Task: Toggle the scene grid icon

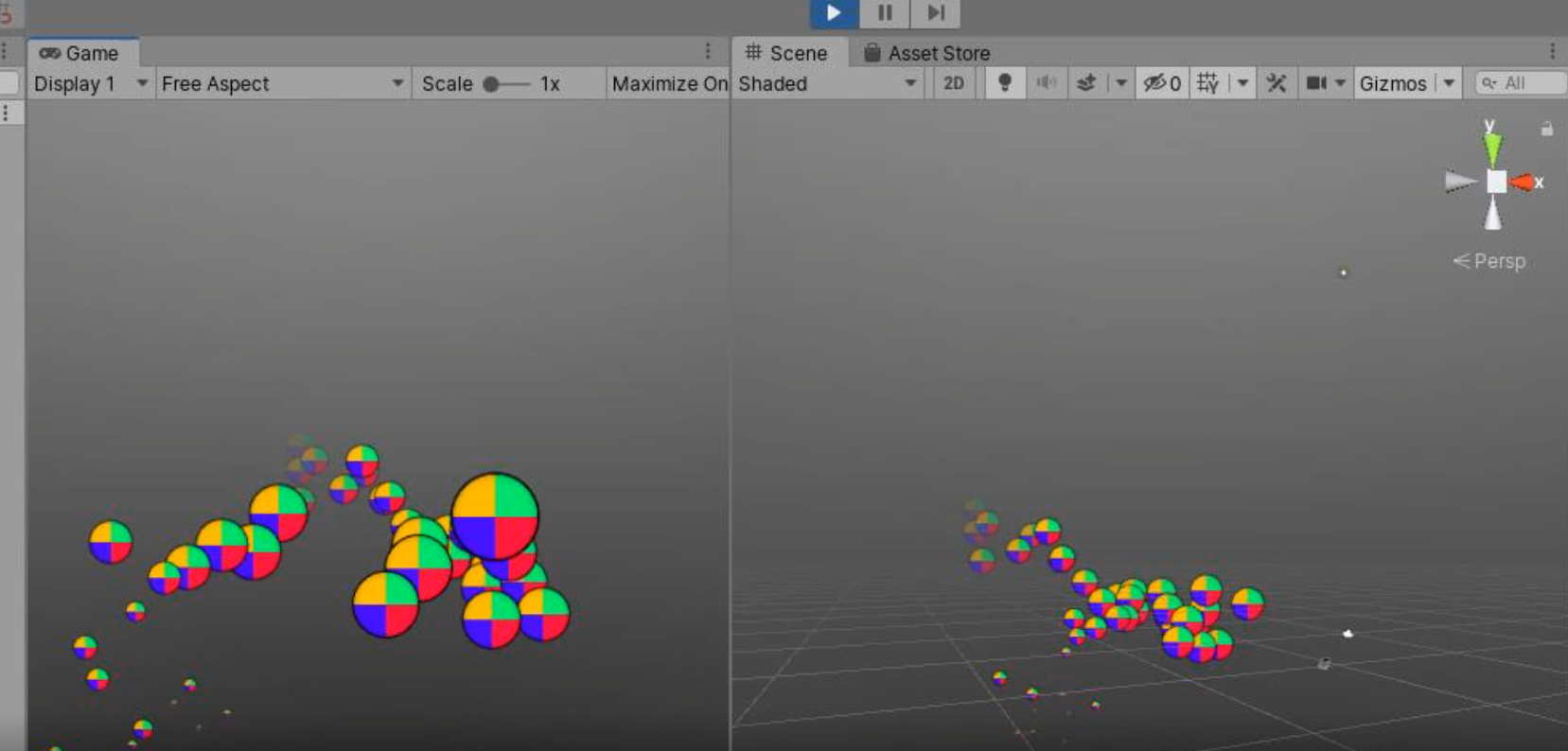Action: click(x=1208, y=83)
